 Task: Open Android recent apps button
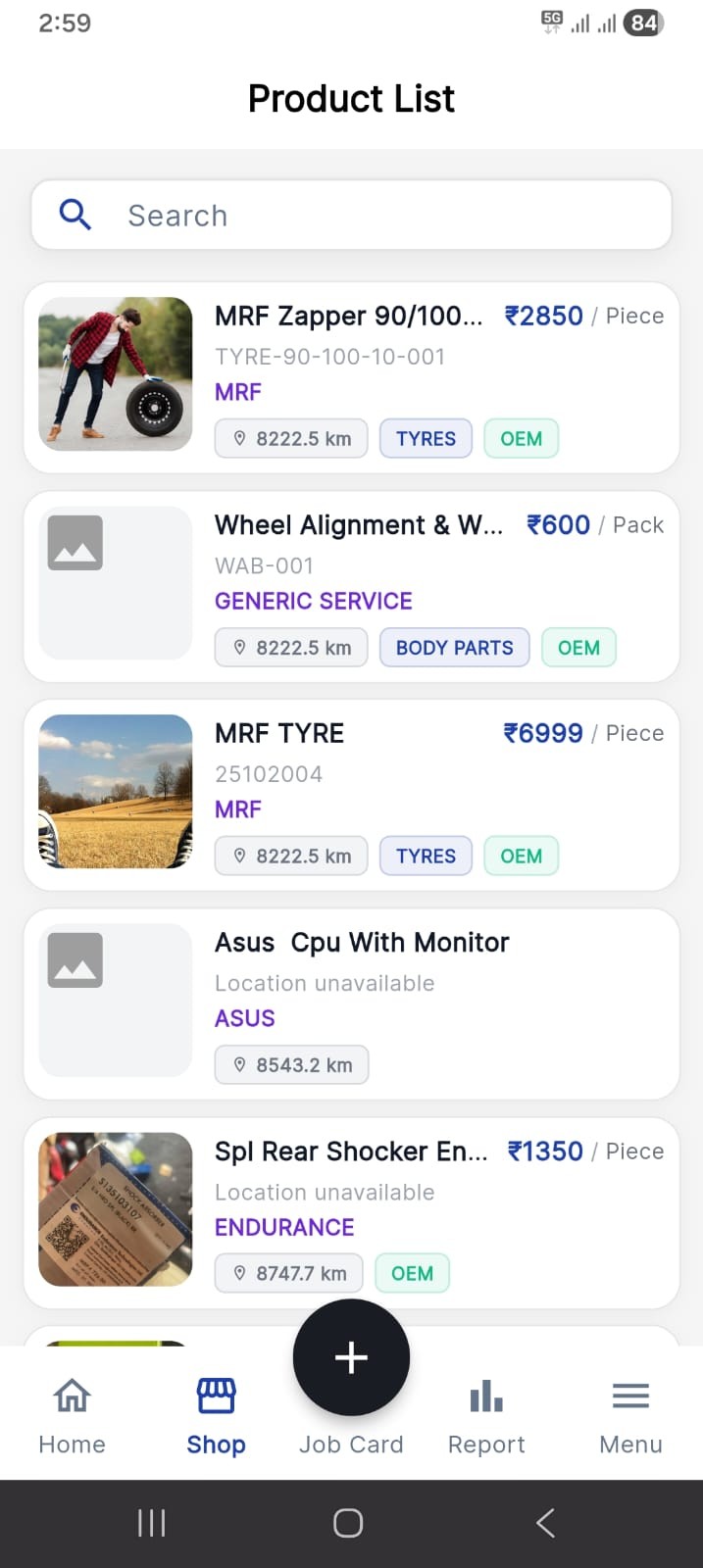tap(152, 1523)
